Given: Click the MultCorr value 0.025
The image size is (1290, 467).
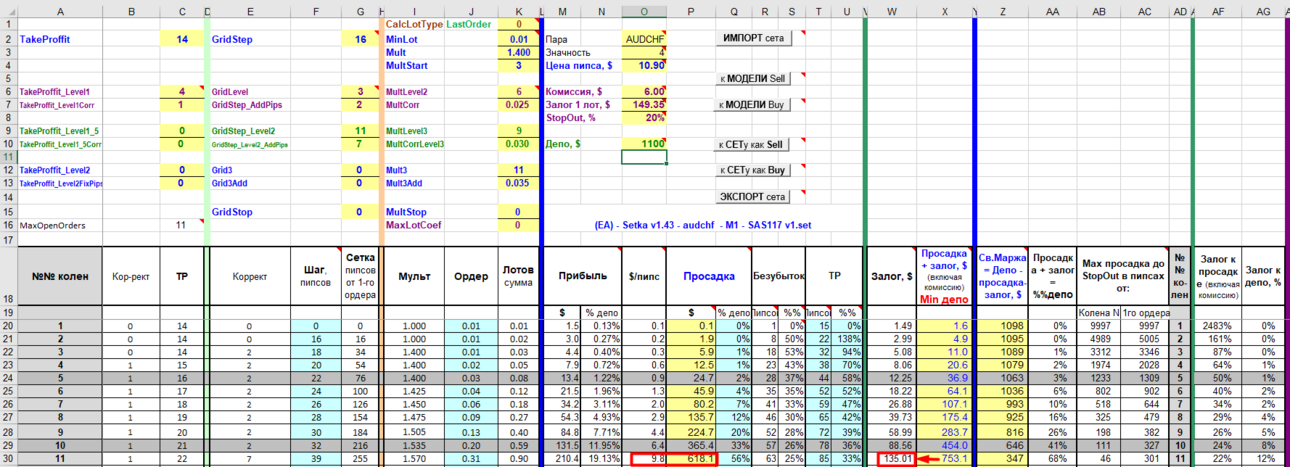Looking at the screenshot, I should coord(519,104).
